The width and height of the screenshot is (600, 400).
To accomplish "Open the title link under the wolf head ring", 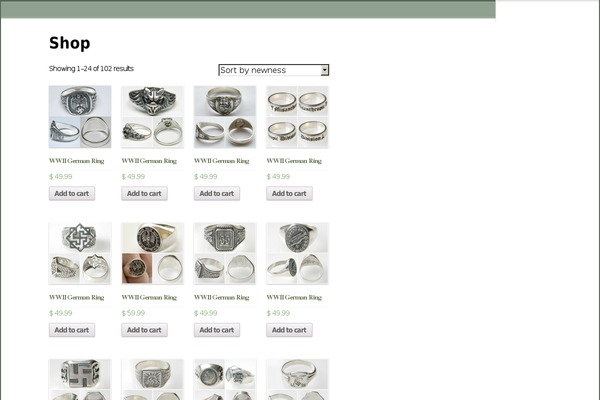I will tap(149, 161).
